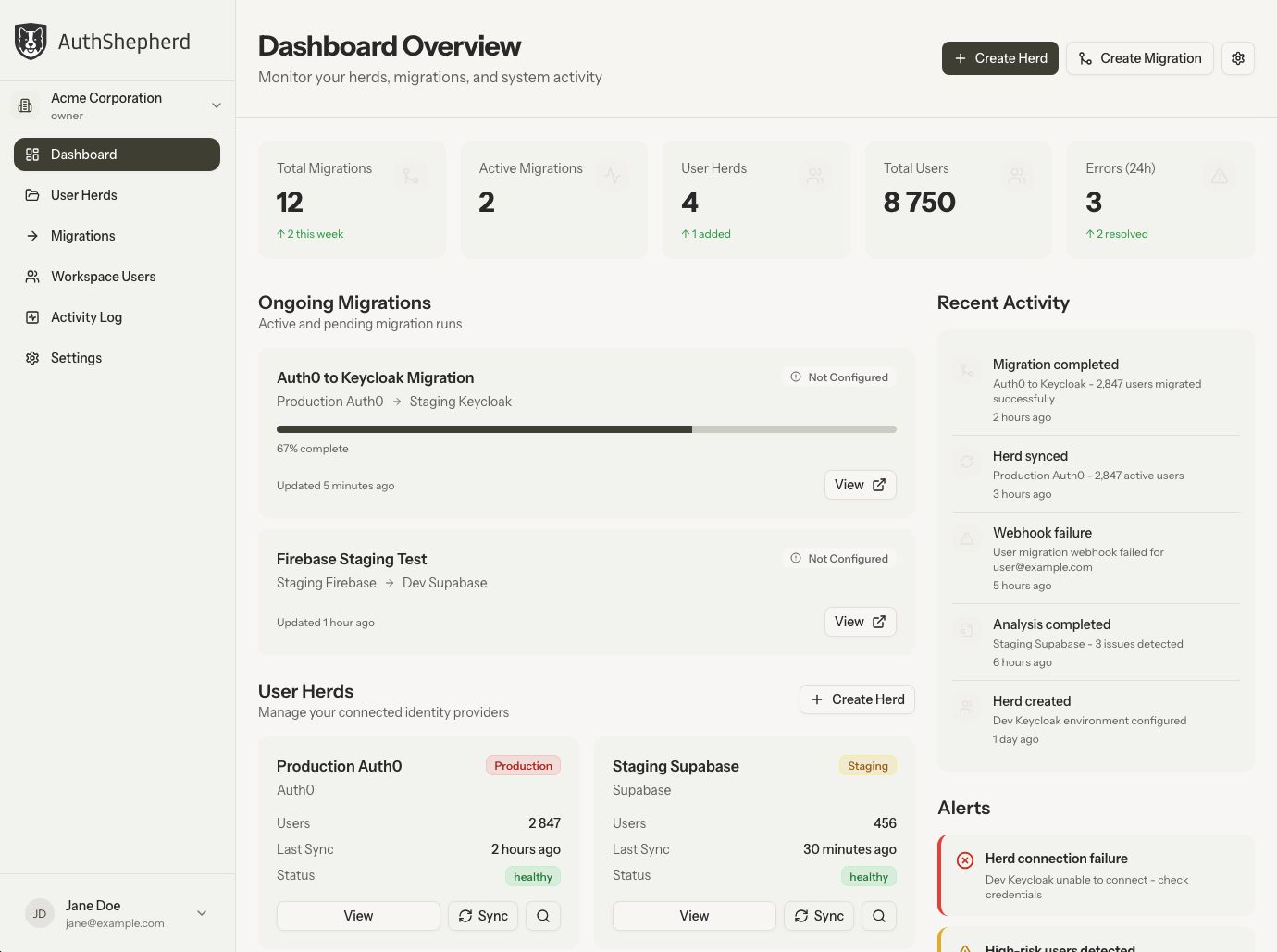The image size is (1277, 952).
Task: Open Settings from the sidebar menu
Action: pos(32,357)
